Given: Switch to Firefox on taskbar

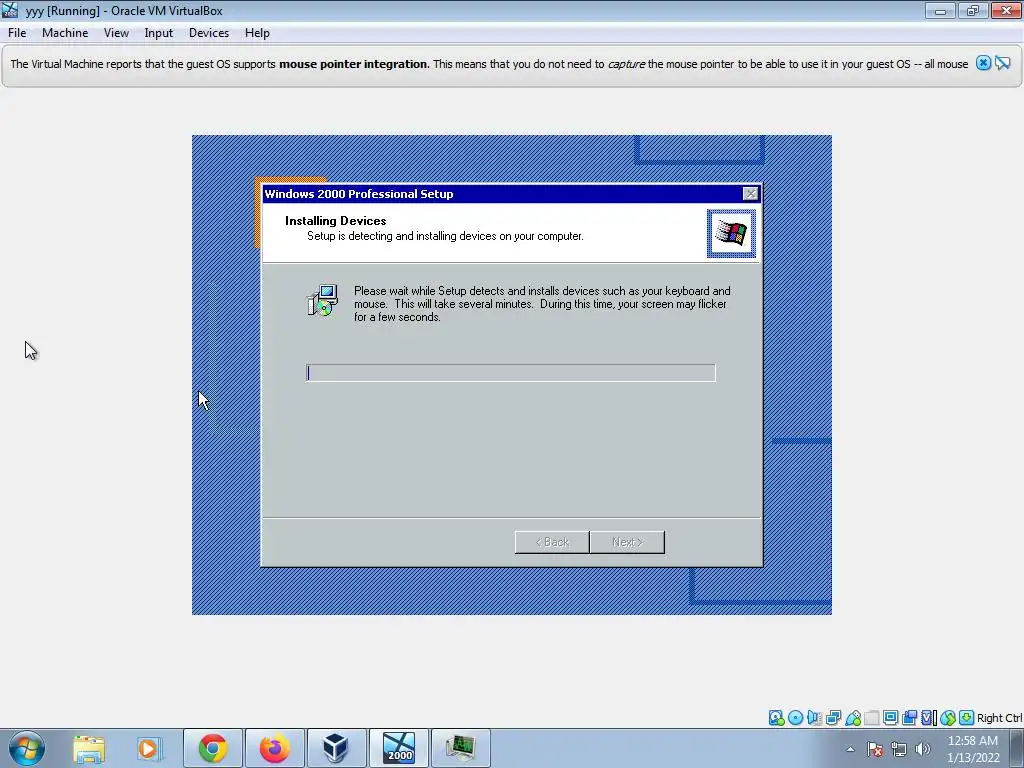Looking at the screenshot, I should tap(274, 748).
